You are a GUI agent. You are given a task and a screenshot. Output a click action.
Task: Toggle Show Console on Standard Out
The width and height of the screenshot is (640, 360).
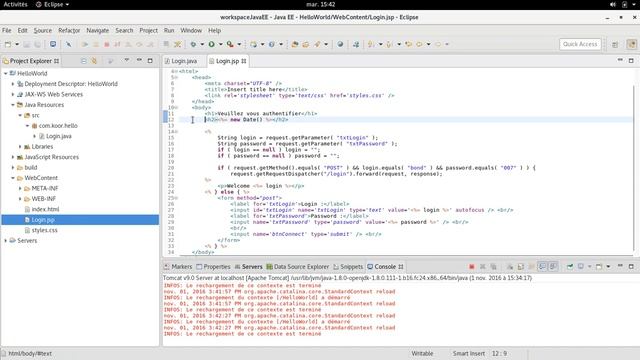pos(542,267)
